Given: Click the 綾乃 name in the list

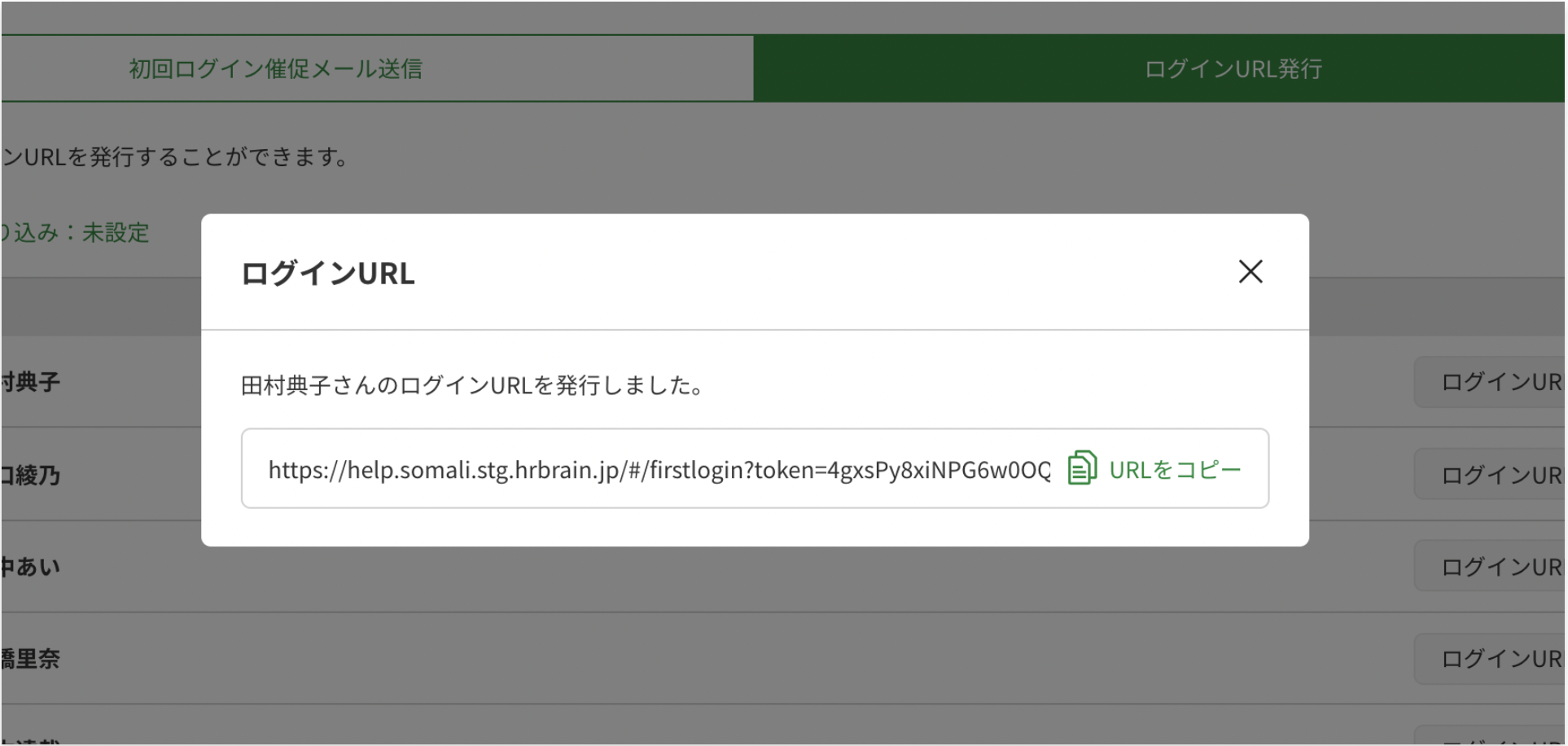Looking at the screenshot, I should click(31, 475).
